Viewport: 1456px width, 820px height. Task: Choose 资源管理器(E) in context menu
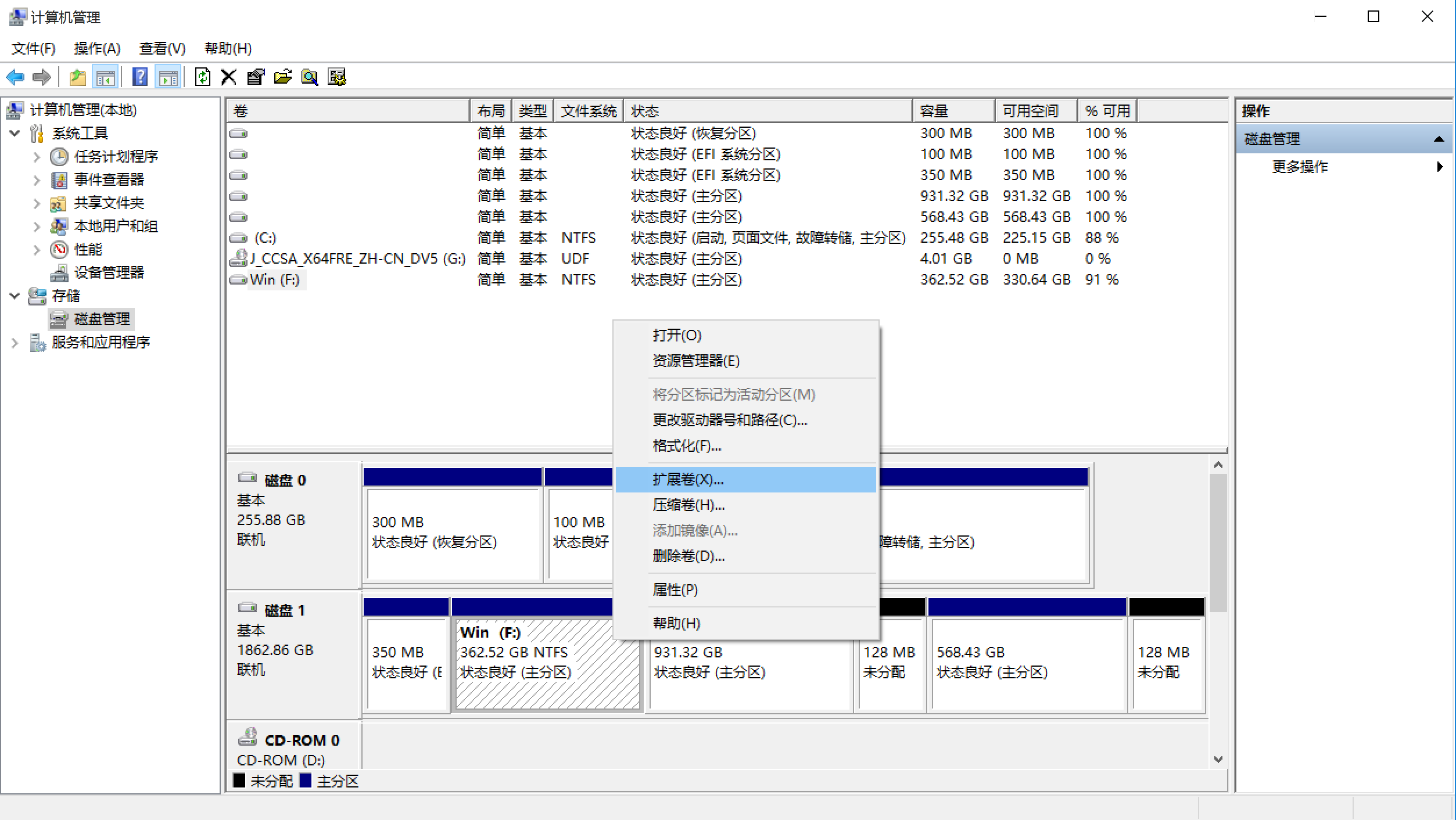pos(745,361)
